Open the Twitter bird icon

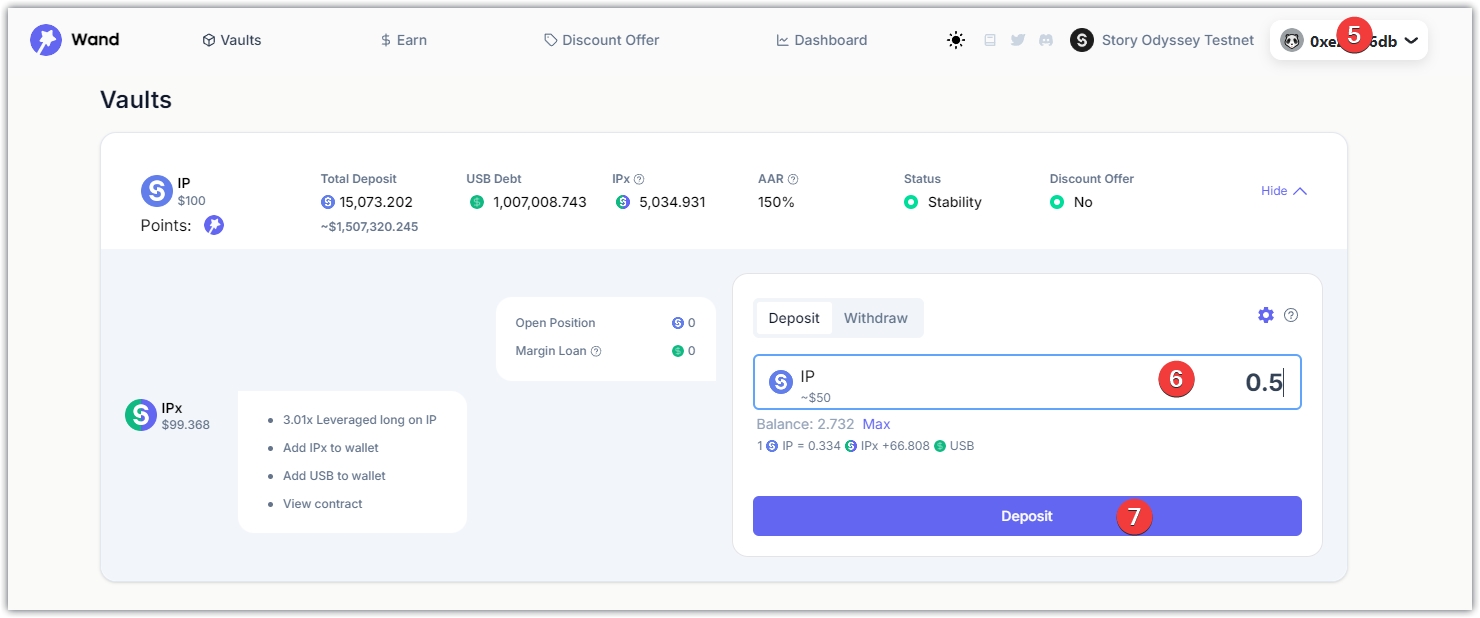click(x=1018, y=41)
